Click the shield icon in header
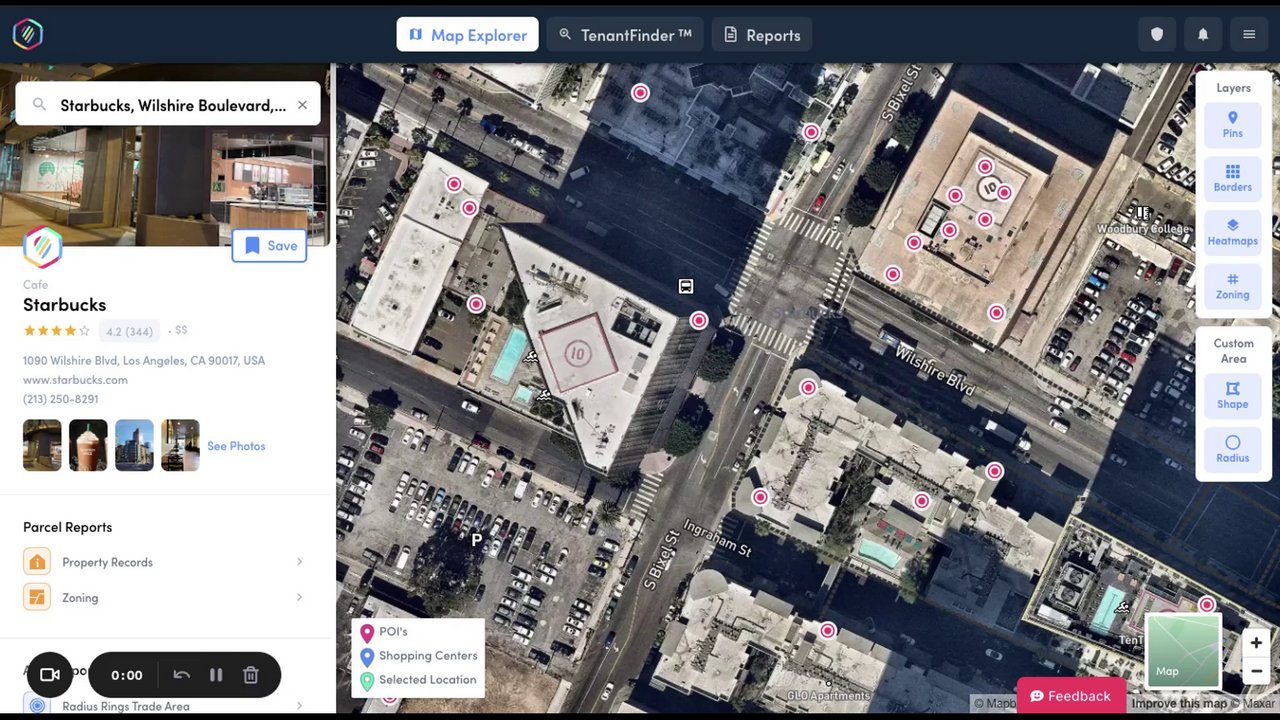 1157,34
